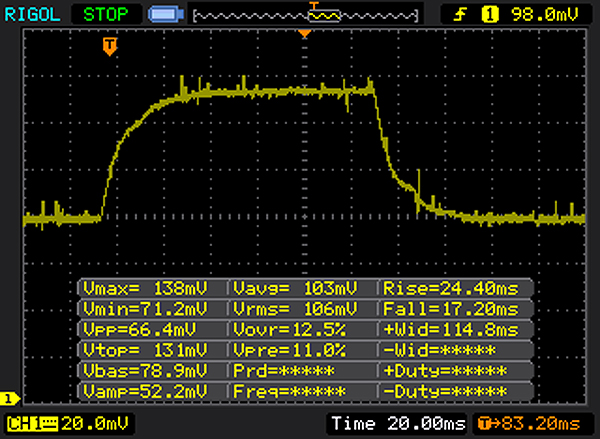Click the RIGOL logo
Image resolution: width=600 pixels, height=439 pixels.
32,14
